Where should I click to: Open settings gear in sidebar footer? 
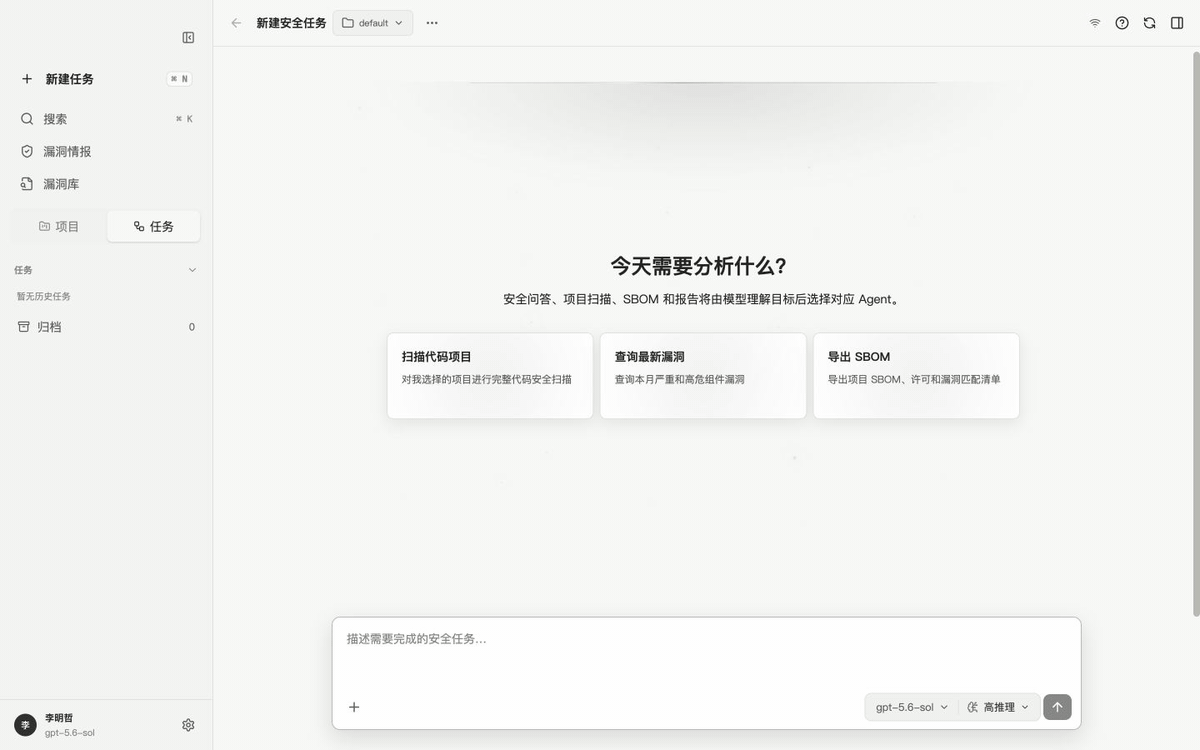tap(188, 725)
